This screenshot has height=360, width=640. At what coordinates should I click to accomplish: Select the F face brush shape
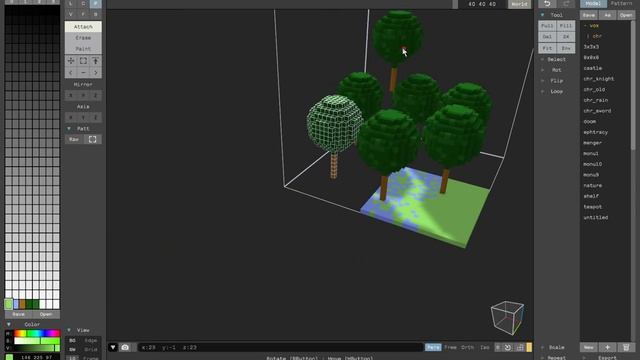point(83,14)
